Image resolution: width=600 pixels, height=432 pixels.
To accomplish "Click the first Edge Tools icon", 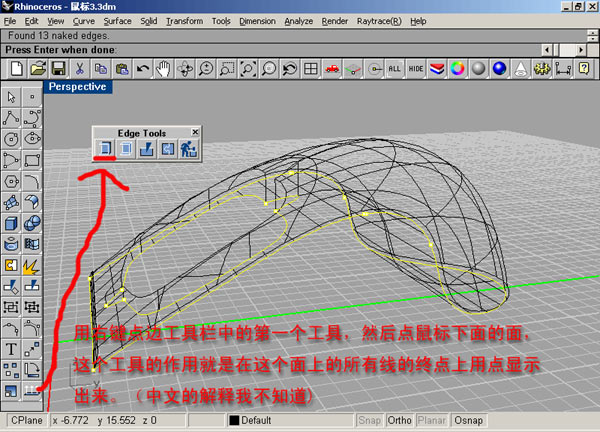I will (104, 149).
